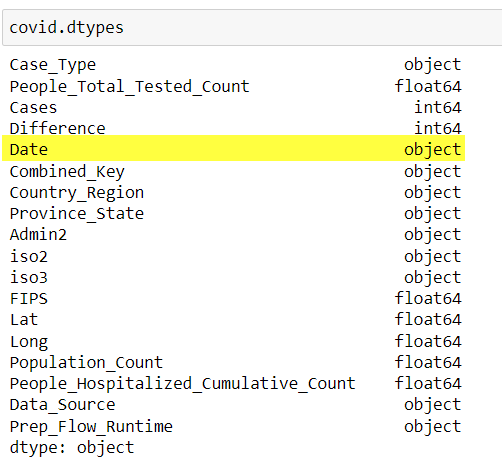Screen dimensions: 502x467
Task: Click the Difference column name
Action: (57, 129)
